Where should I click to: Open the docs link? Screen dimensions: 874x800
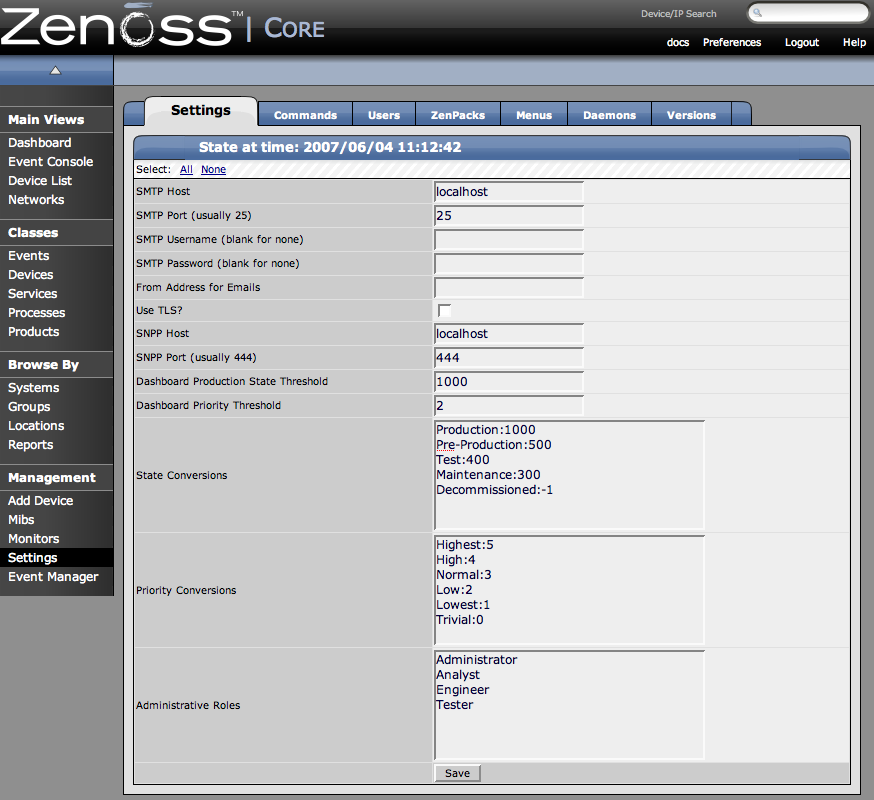pos(678,42)
